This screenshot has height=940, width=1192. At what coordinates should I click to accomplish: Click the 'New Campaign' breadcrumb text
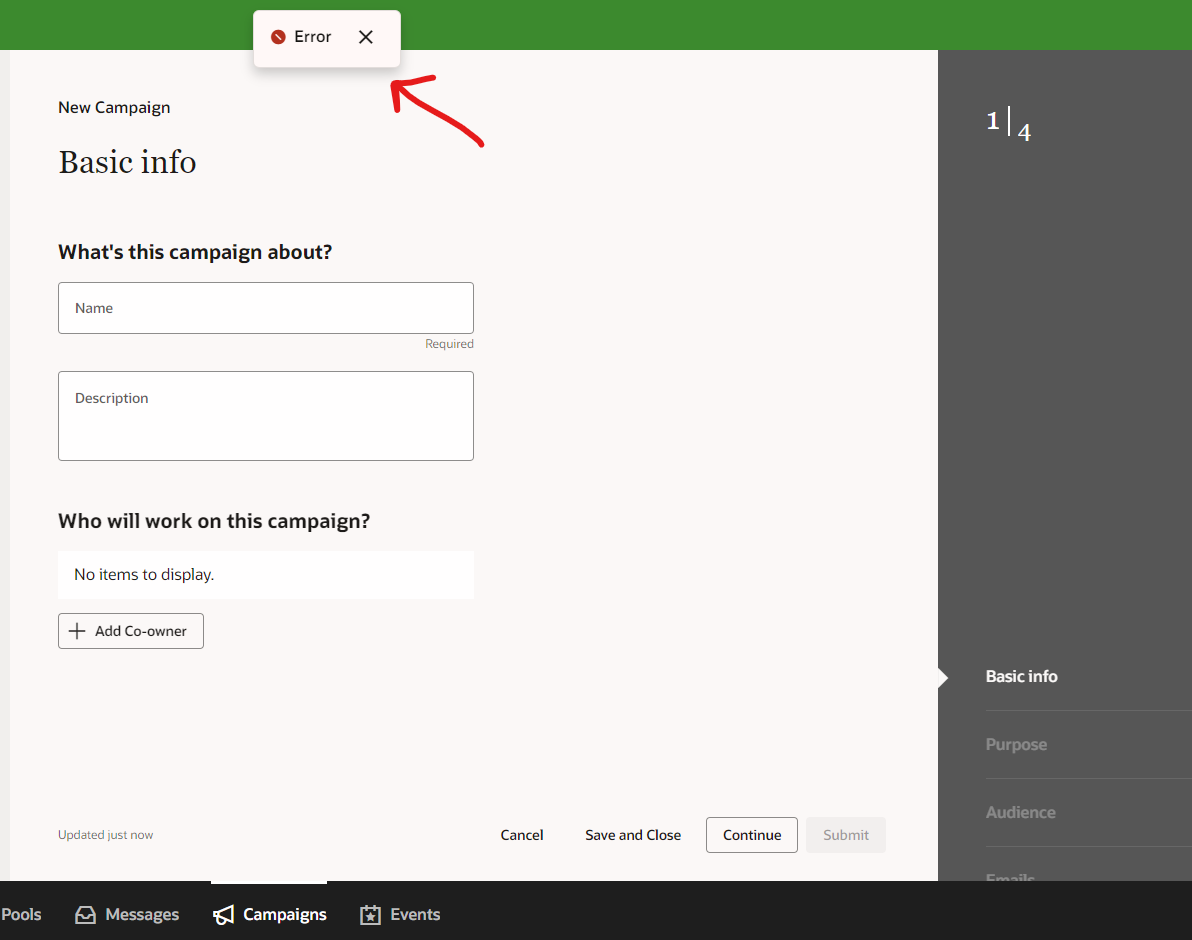point(114,107)
